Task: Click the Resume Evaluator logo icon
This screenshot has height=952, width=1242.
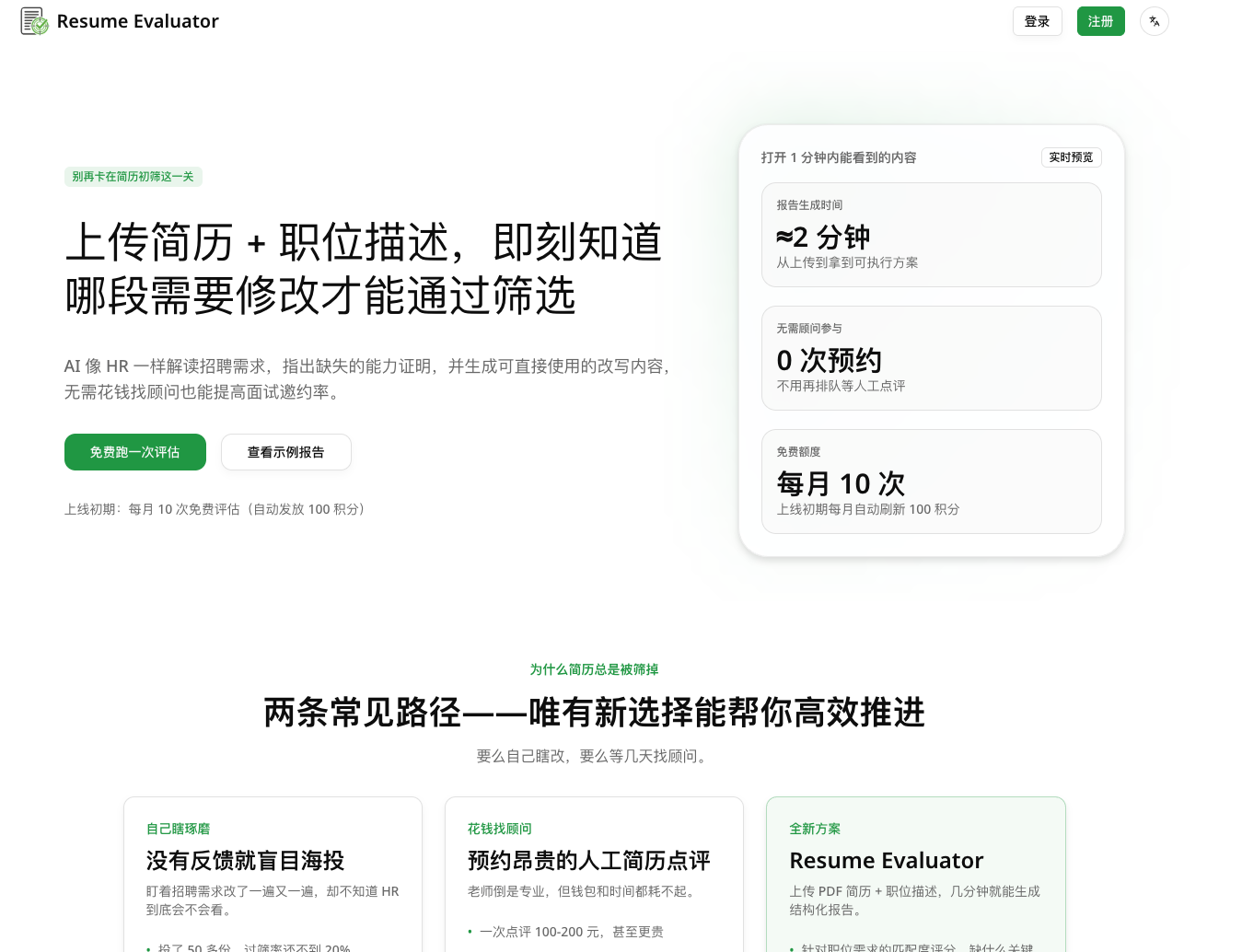Action: (34, 21)
